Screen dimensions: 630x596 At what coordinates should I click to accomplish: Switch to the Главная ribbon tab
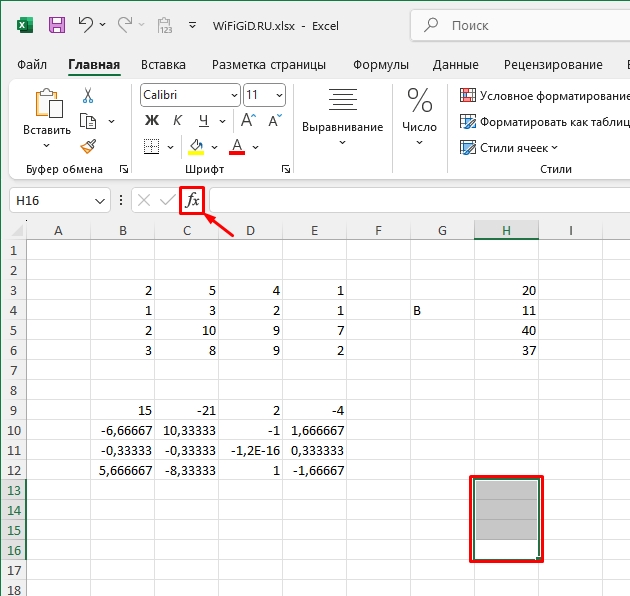coord(94,65)
